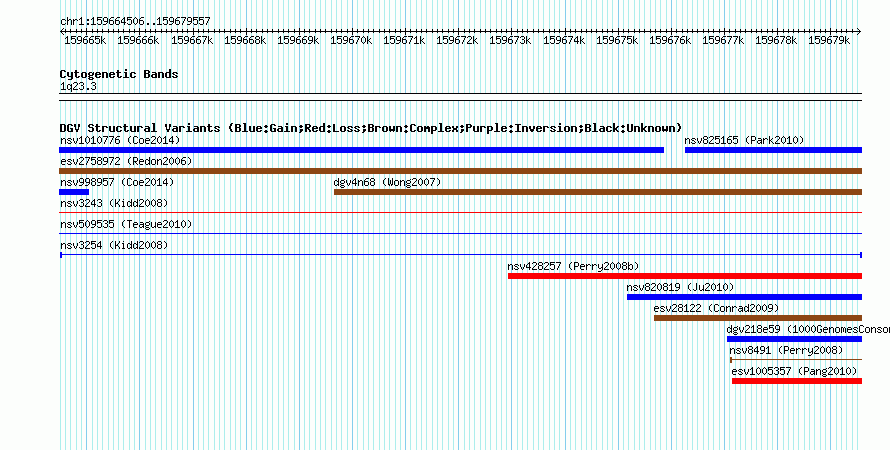Click the DGV Structural Variants track title
The width and height of the screenshot is (890, 450).
tap(371, 128)
